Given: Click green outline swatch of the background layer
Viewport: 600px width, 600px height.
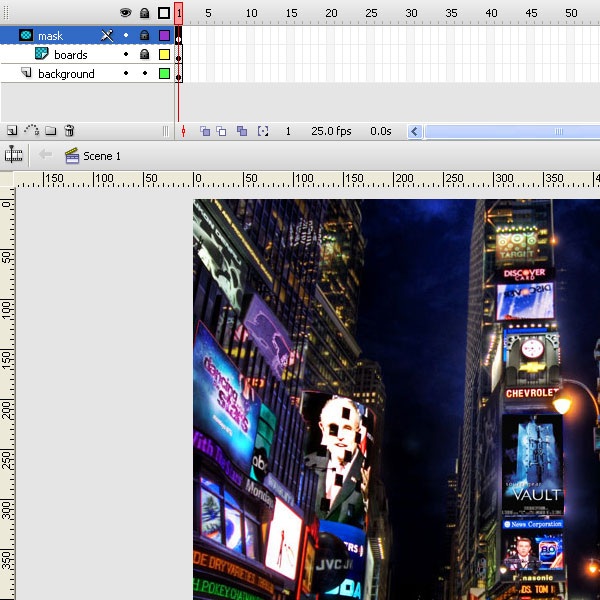Looking at the screenshot, I should point(164,73).
